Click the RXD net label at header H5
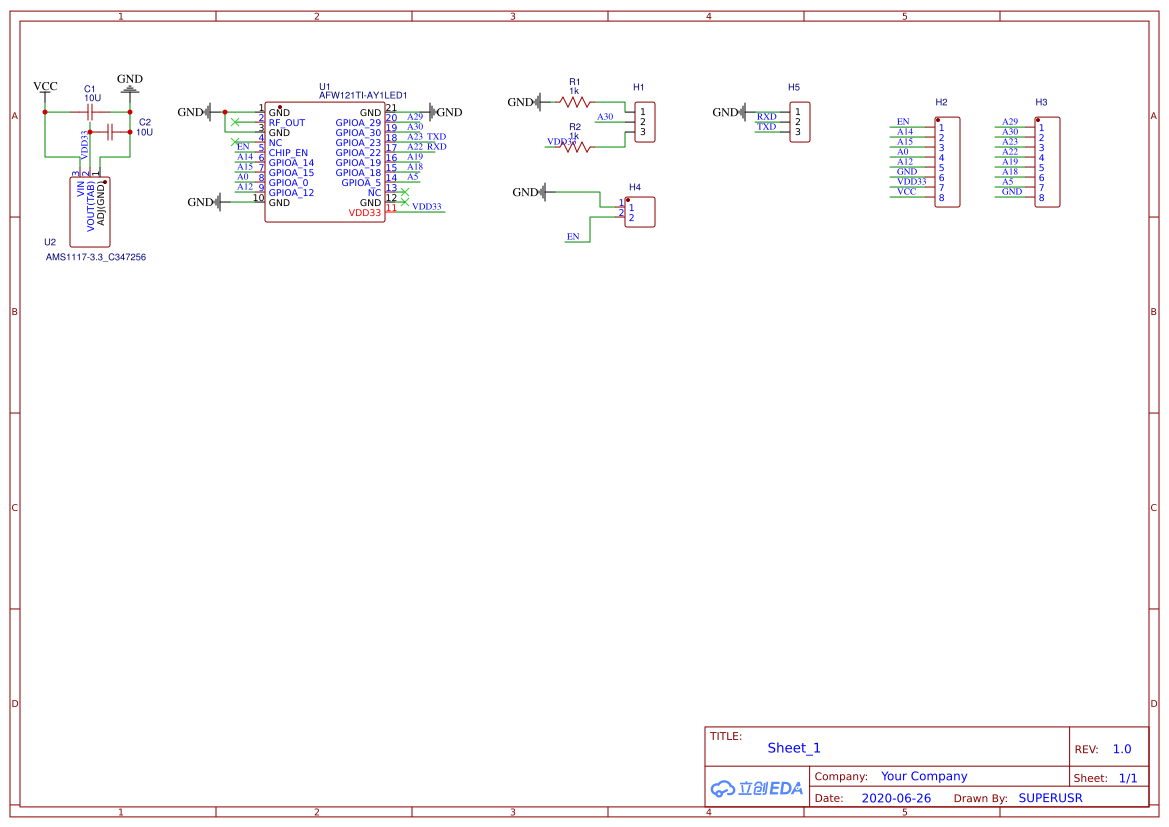 (x=766, y=116)
